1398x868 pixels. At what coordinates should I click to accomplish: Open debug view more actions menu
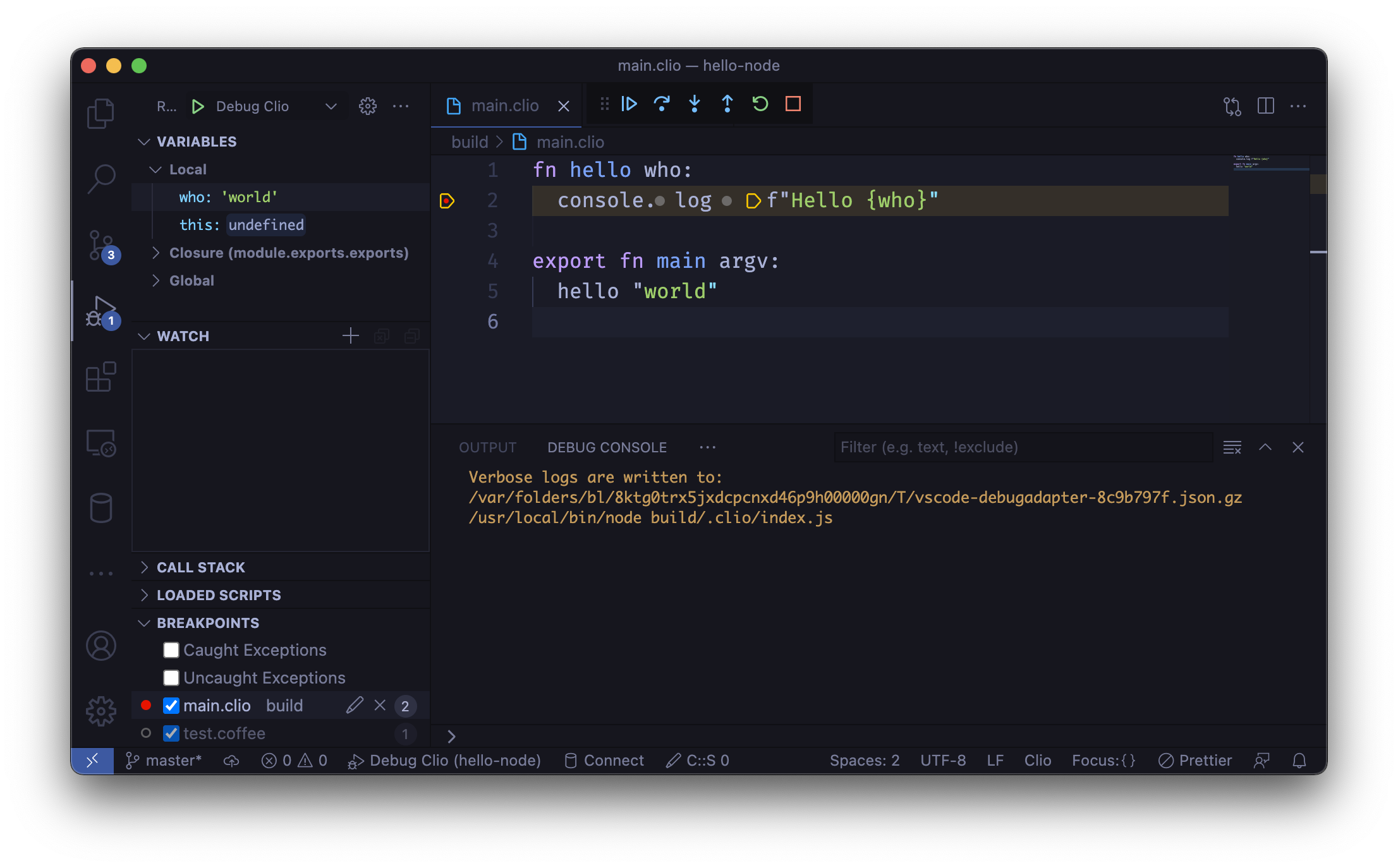coord(401,106)
